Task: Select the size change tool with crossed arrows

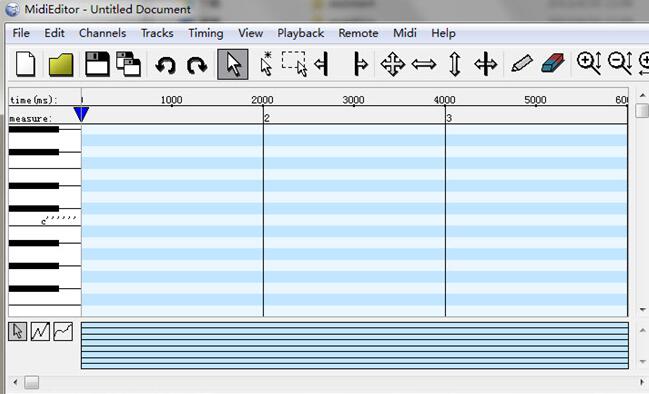Action: (x=486, y=65)
